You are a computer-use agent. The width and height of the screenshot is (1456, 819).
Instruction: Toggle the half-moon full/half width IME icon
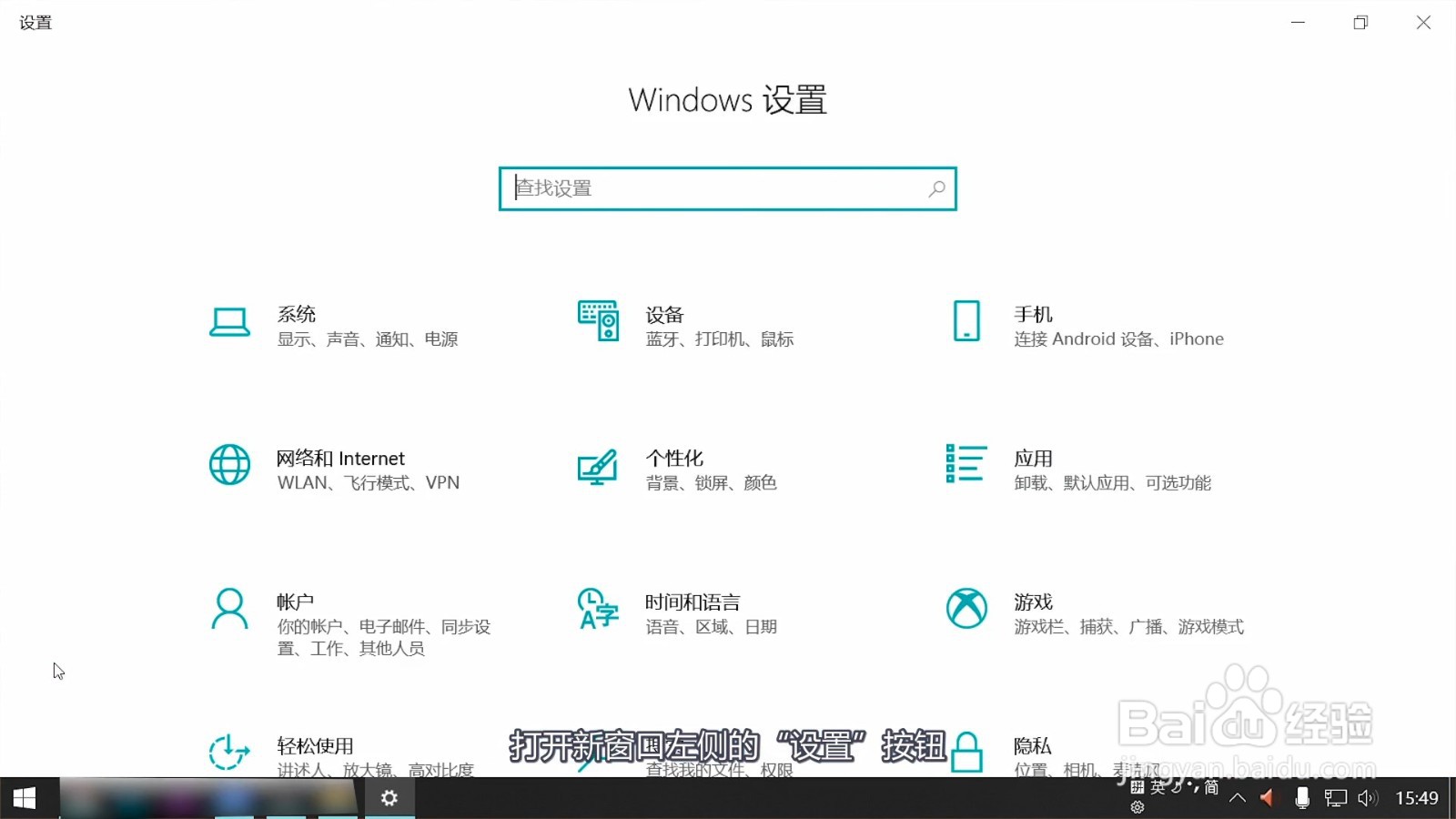point(1177,787)
